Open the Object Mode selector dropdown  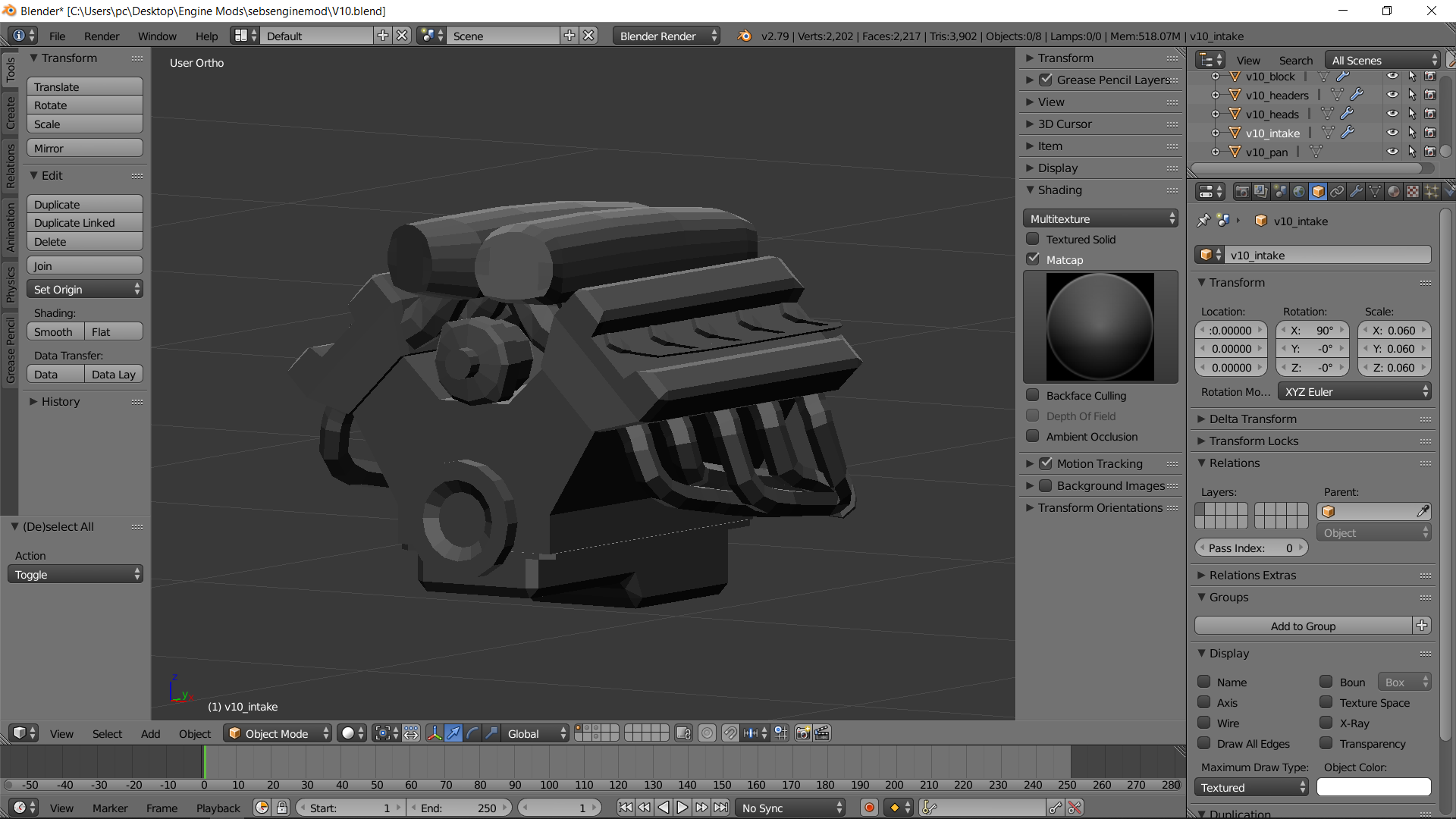[278, 733]
